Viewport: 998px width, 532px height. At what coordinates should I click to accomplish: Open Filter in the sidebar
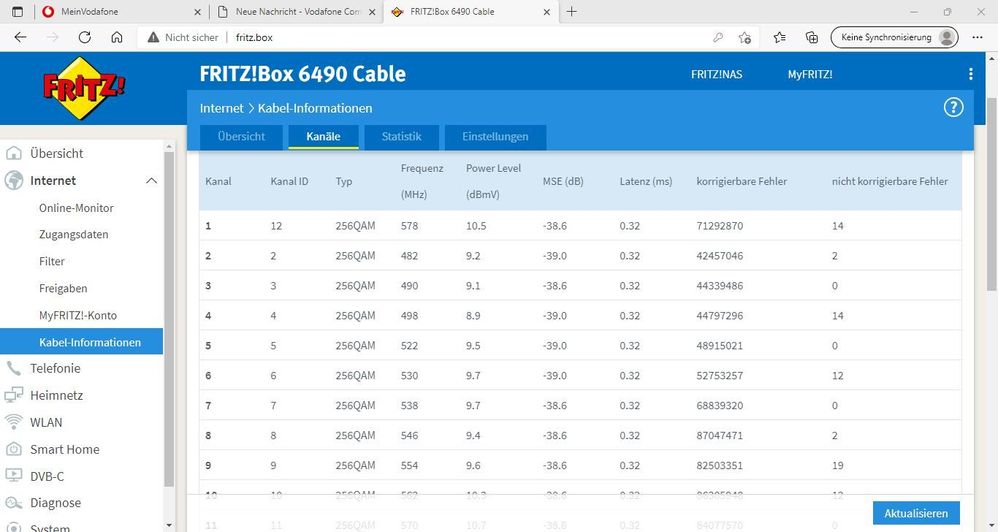tap(52, 262)
